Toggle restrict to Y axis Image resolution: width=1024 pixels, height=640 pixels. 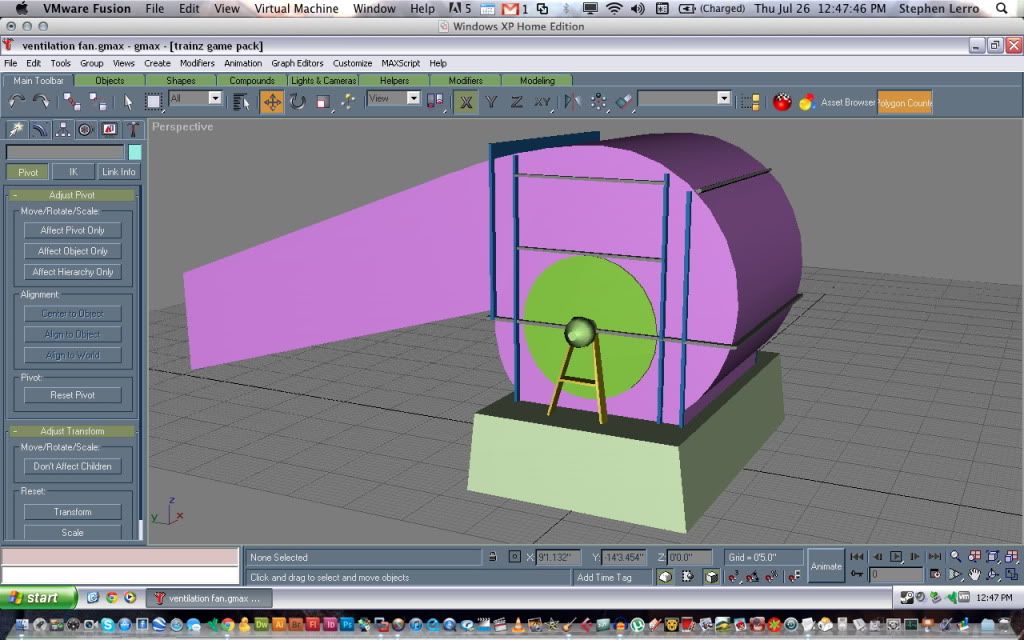(491, 102)
